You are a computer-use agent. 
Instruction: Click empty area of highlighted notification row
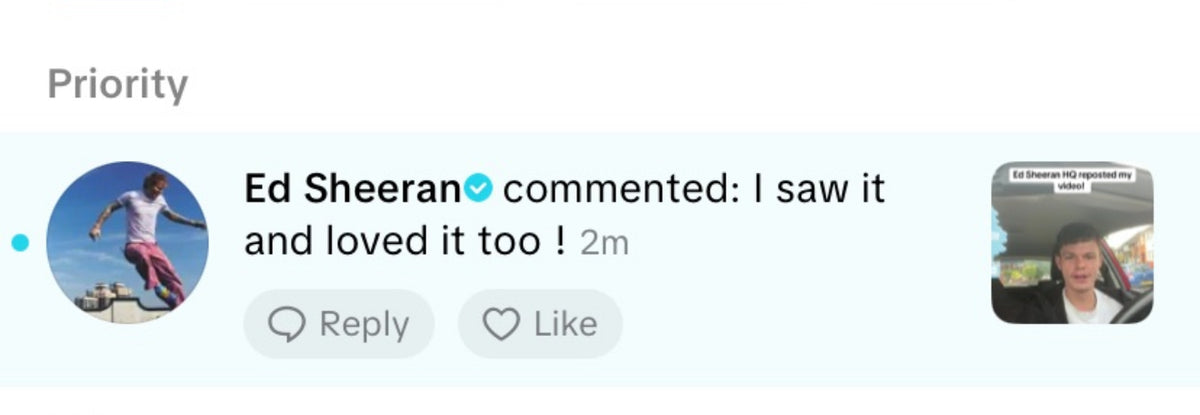click(x=800, y=320)
